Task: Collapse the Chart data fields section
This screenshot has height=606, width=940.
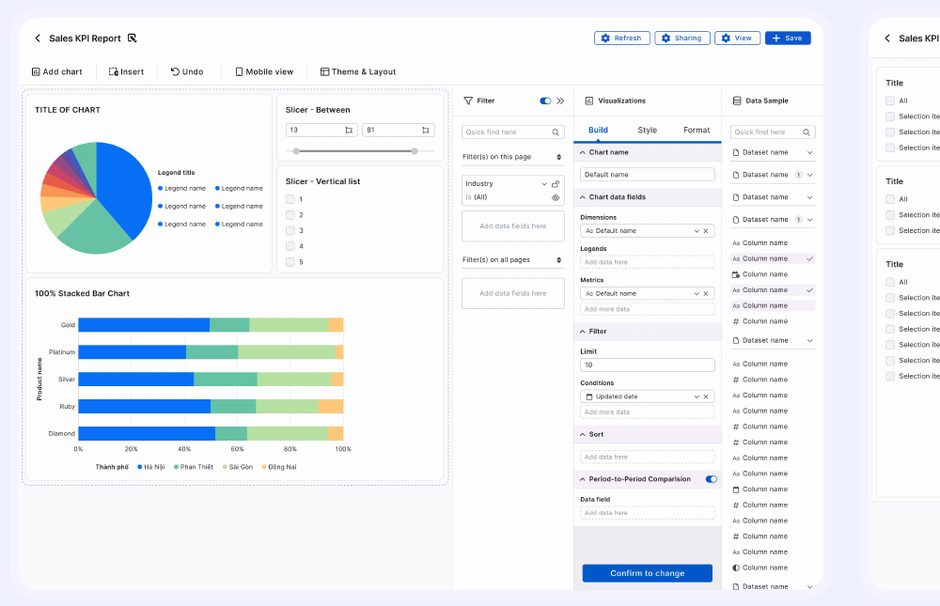Action: [583, 197]
